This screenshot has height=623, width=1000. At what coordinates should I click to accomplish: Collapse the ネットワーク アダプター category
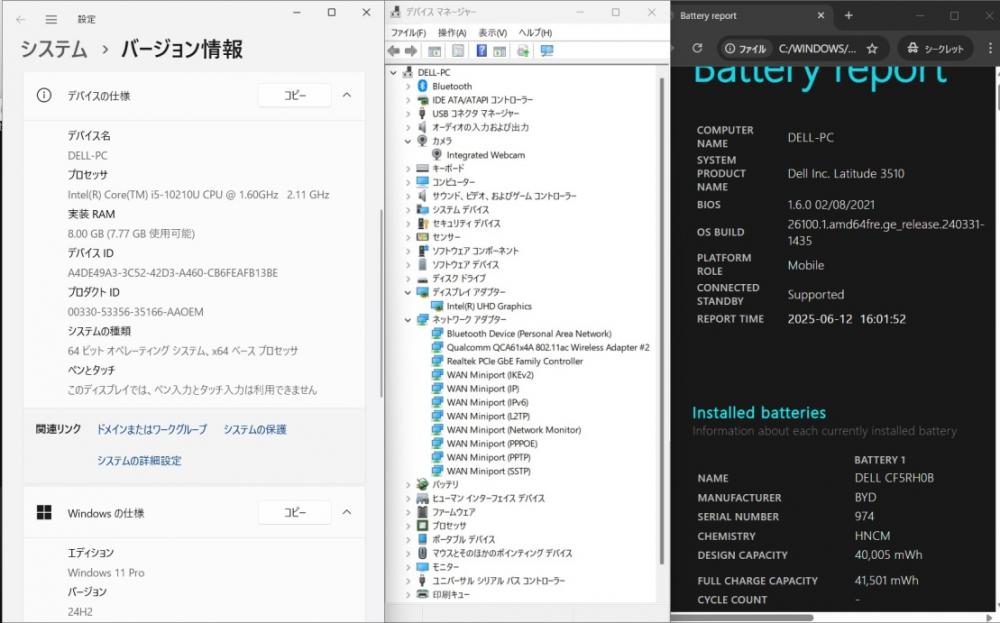(408, 319)
